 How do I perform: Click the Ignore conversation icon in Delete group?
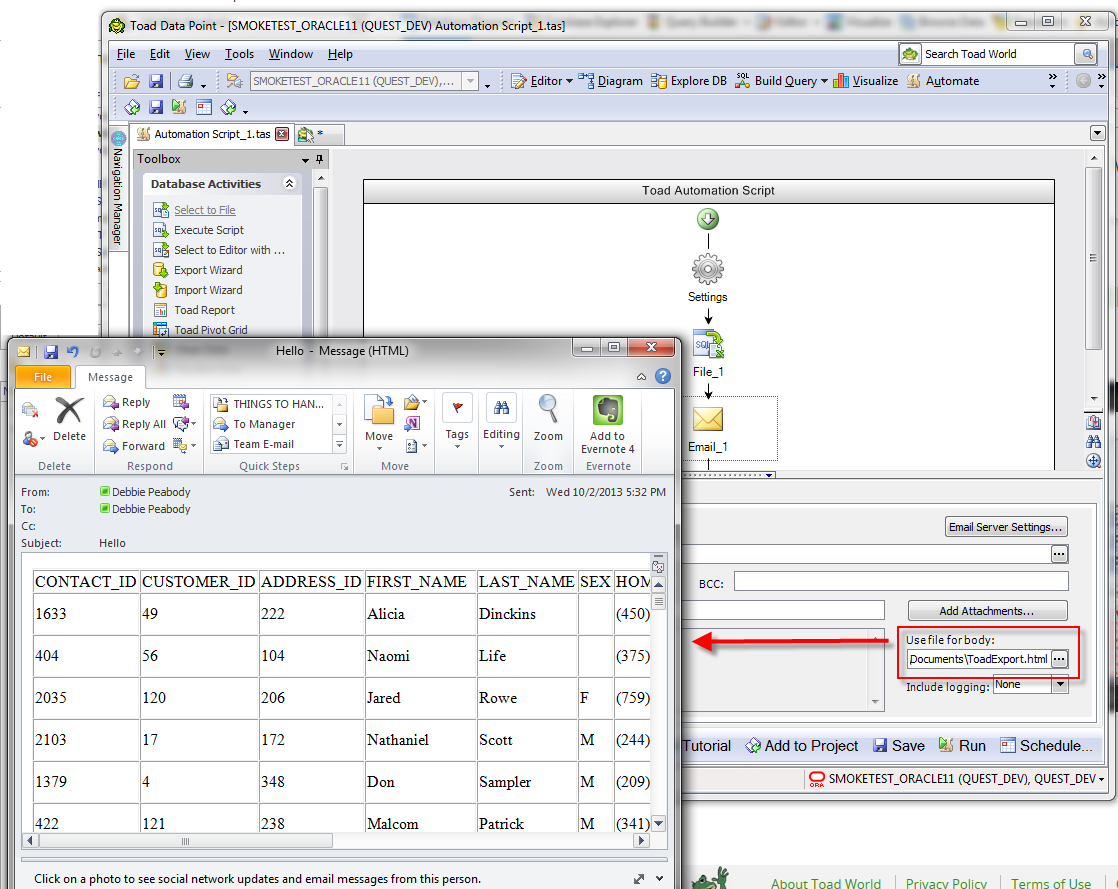(x=30, y=410)
